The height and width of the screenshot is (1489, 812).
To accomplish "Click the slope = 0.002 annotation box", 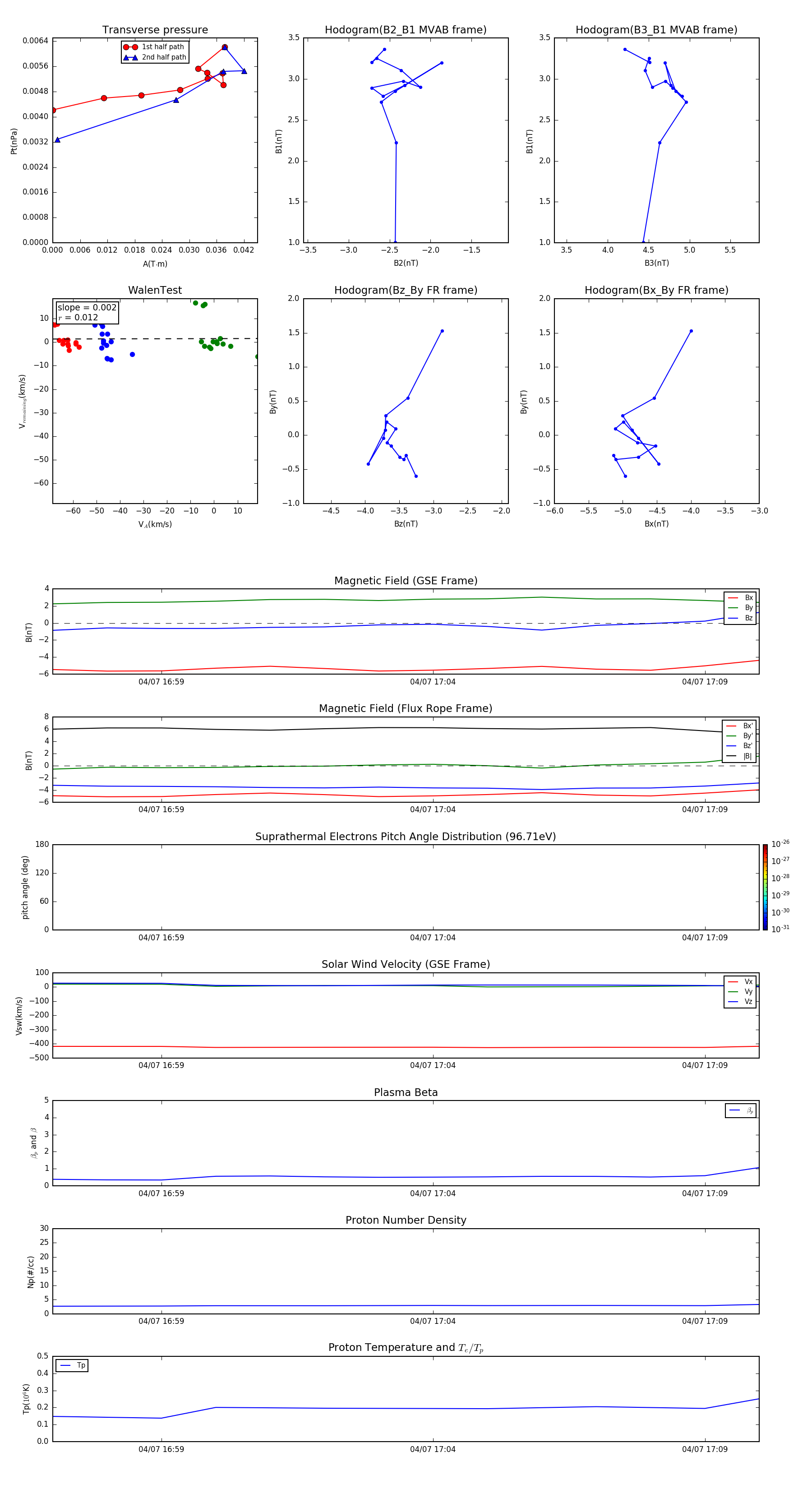I will click(x=87, y=312).
